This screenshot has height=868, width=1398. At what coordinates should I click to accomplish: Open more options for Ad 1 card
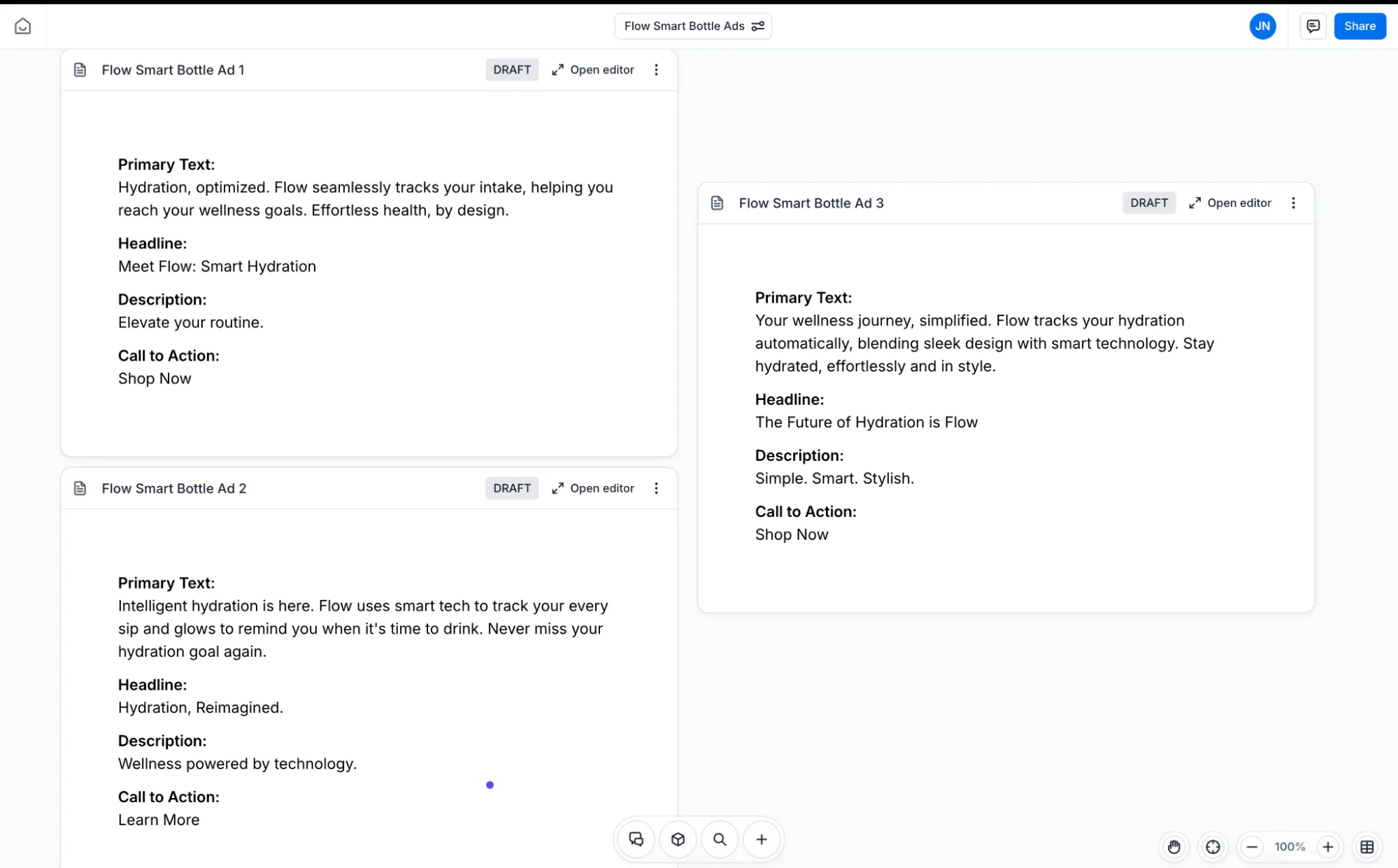point(656,69)
